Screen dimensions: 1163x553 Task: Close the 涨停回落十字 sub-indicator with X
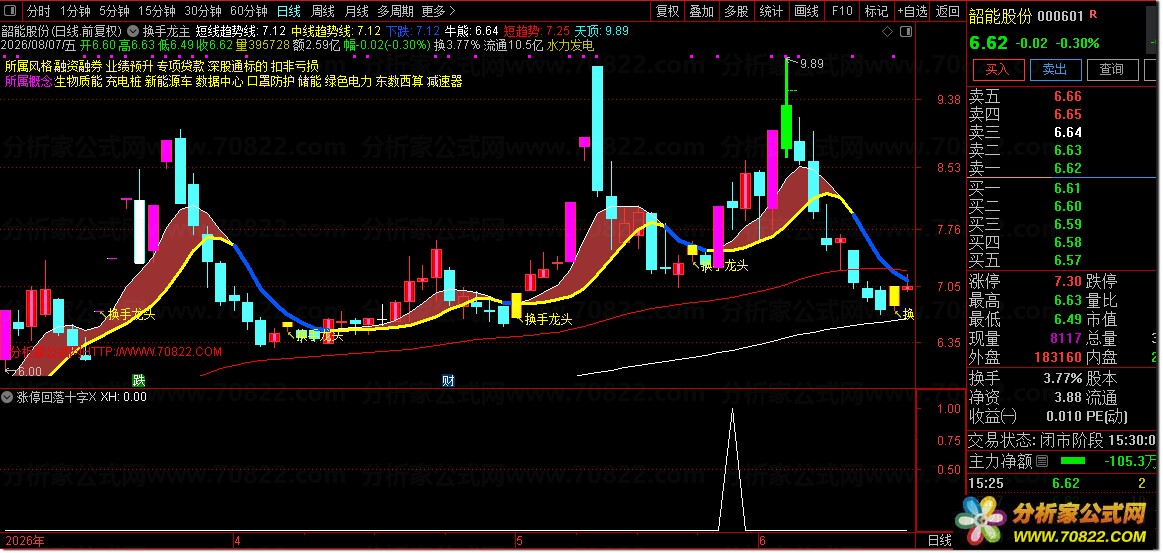click(92, 397)
